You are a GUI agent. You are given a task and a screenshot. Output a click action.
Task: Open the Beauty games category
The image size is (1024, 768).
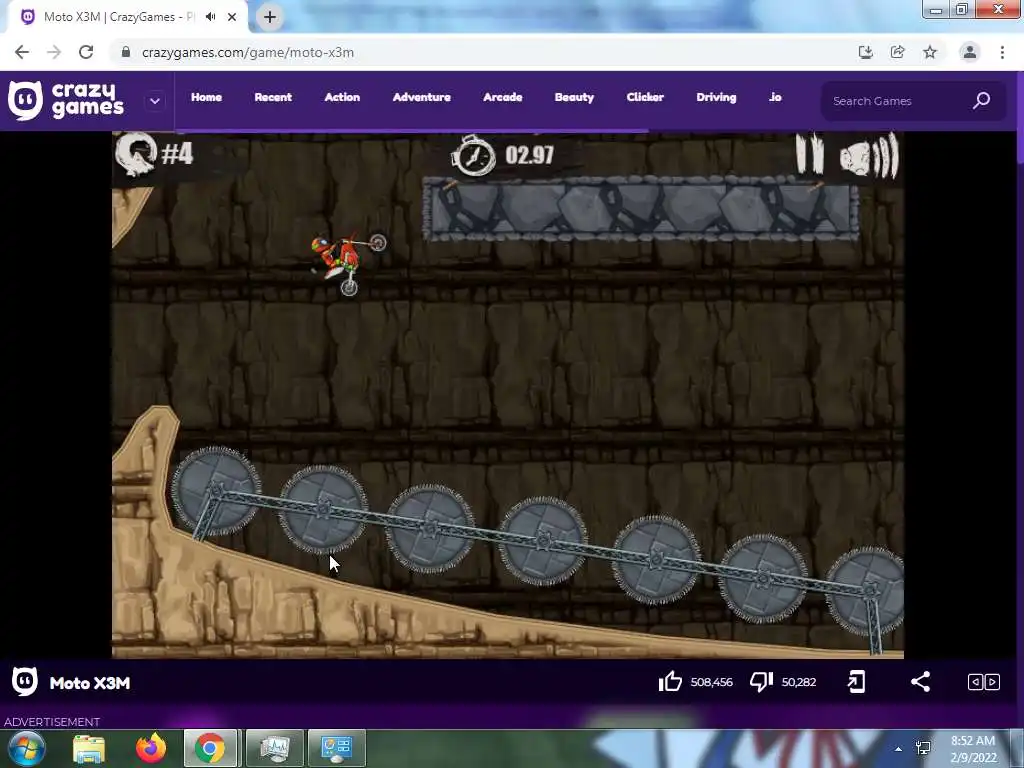[575, 97]
